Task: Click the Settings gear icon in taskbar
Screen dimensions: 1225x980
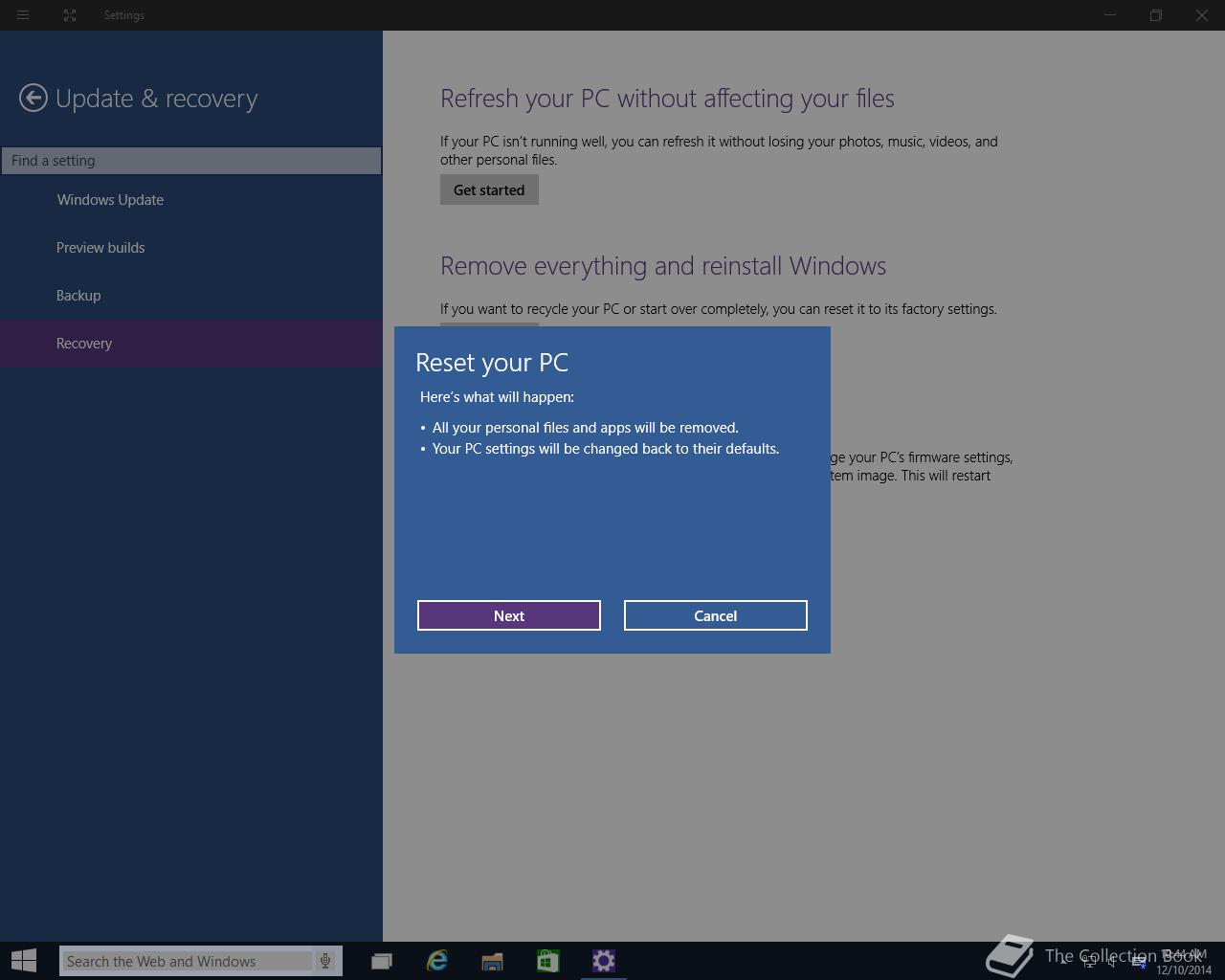Action: [603, 961]
